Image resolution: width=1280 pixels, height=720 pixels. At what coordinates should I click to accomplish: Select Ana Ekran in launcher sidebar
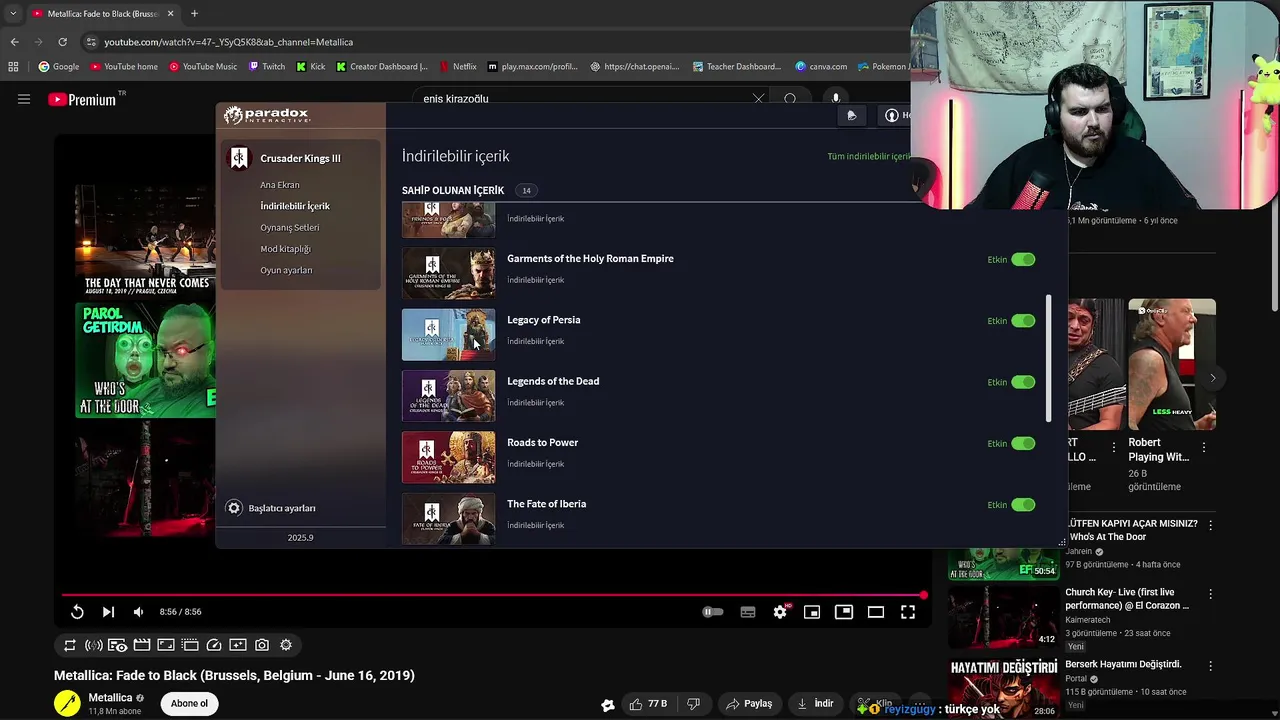(280, 185)
